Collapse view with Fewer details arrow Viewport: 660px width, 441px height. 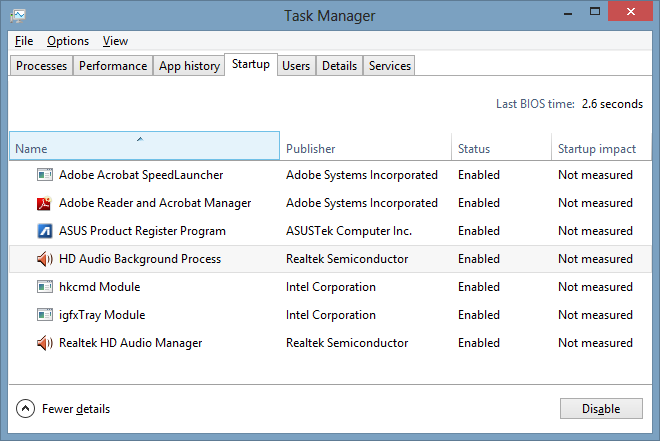25,409
